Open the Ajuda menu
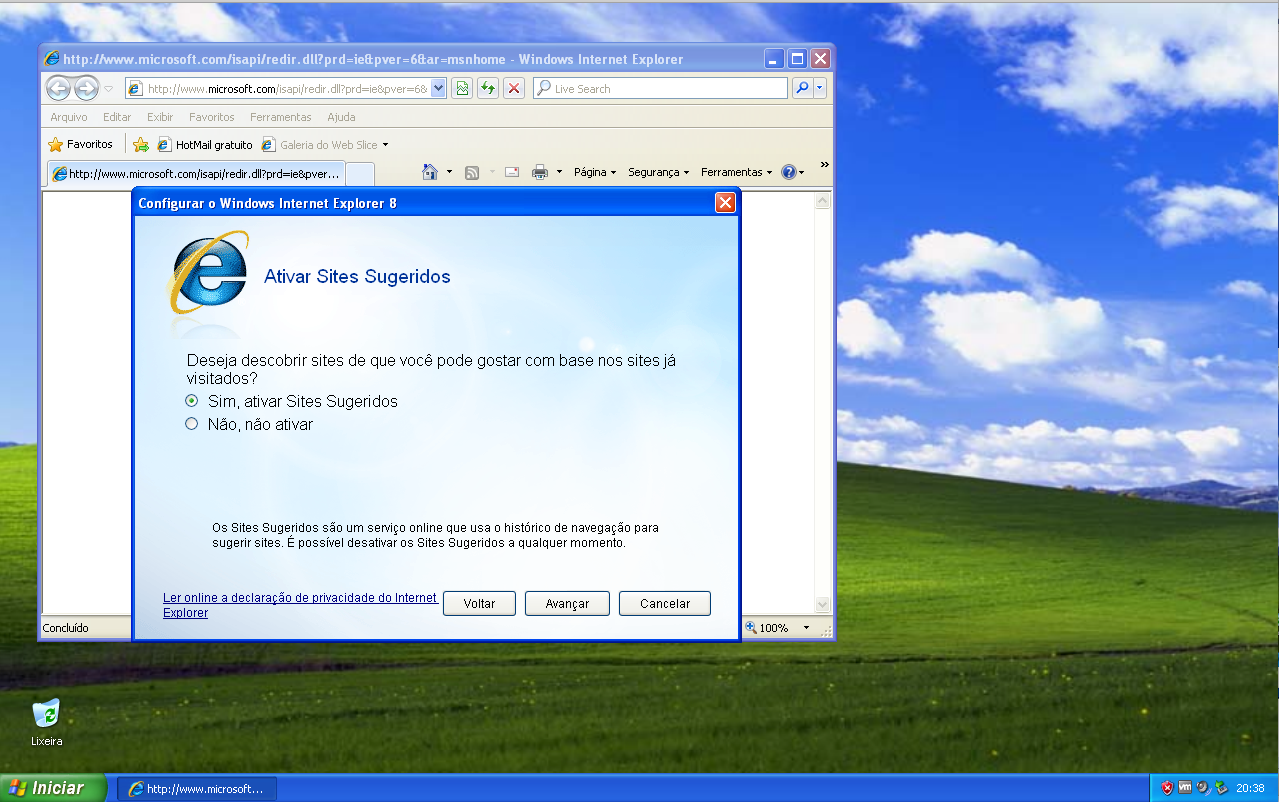 click(341, 117)
